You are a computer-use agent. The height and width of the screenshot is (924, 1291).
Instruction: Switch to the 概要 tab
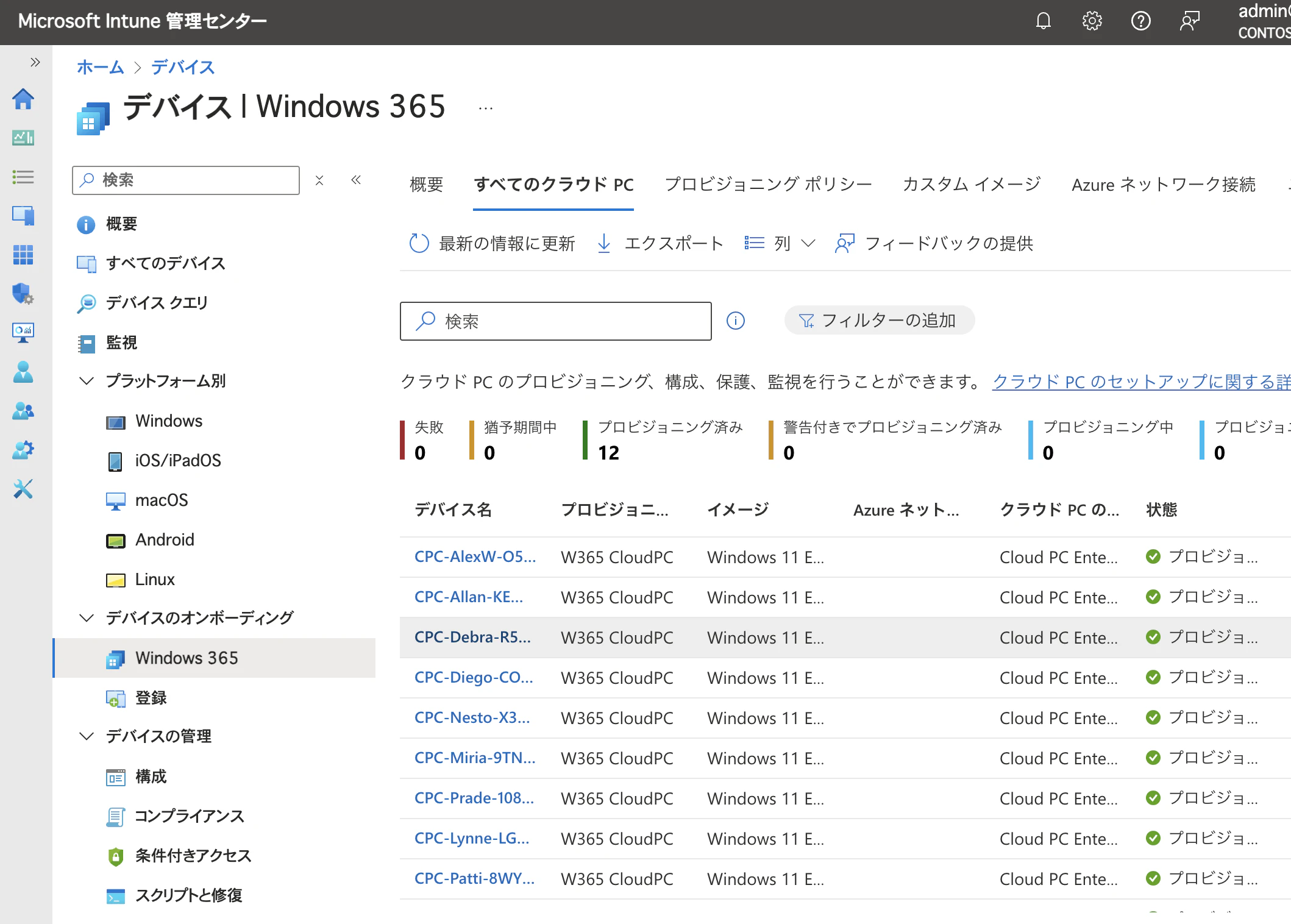pyautogui.click(x=427, y=185)
